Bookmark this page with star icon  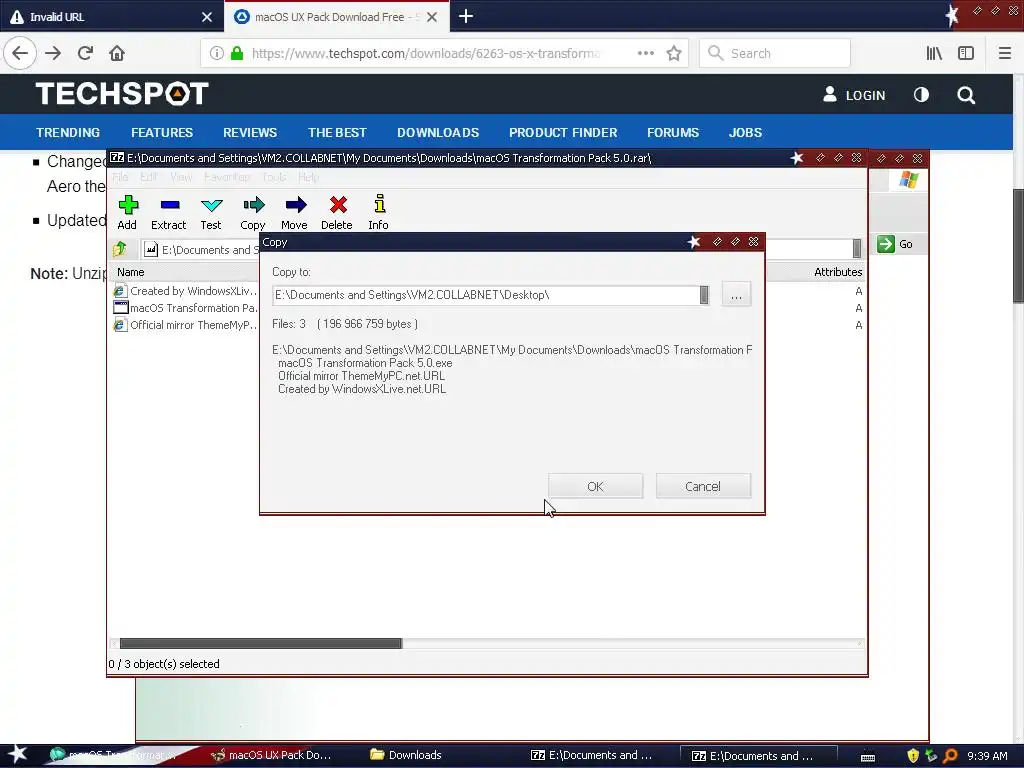[x=674, y=53]
